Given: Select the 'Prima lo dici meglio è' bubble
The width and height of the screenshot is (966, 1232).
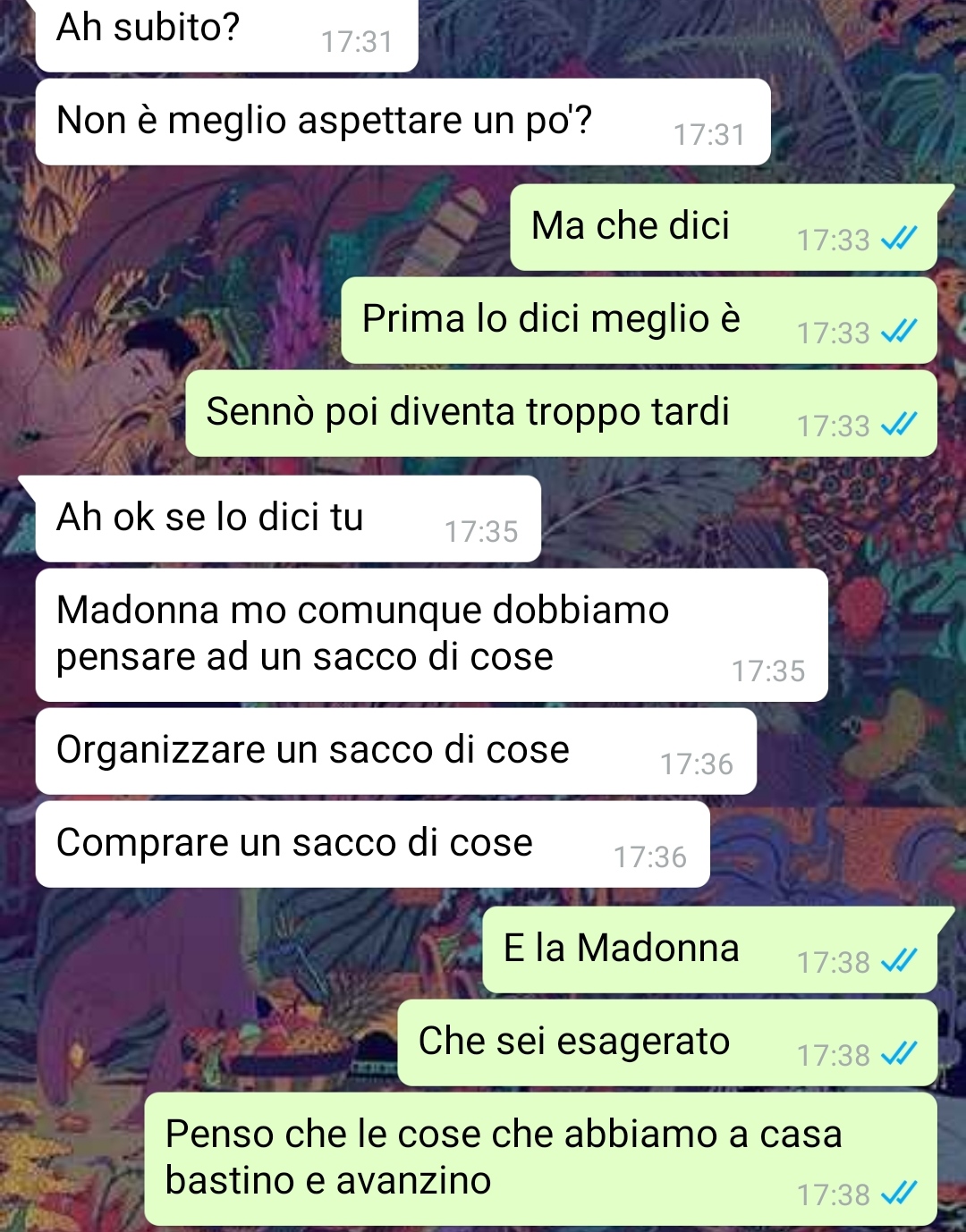Looking at the screenshot, I should [639, 320].
